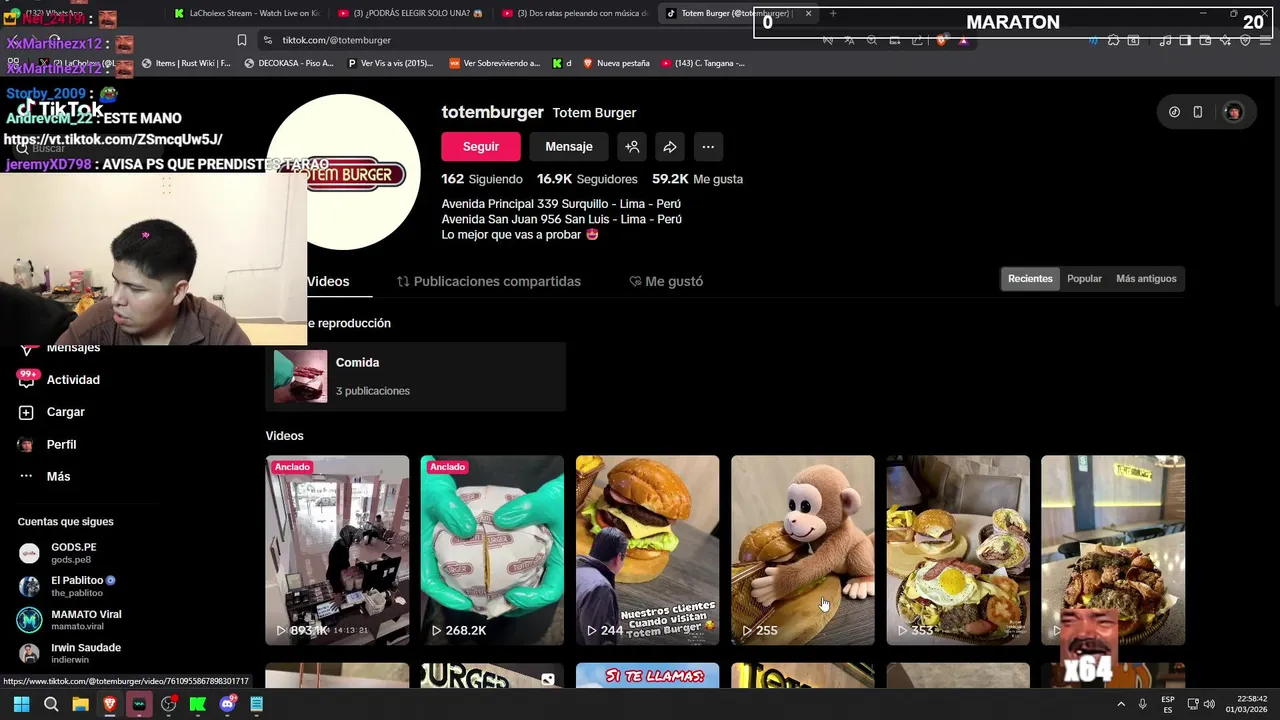Open Actividad in the TikTok sidebar

[73, 380]
